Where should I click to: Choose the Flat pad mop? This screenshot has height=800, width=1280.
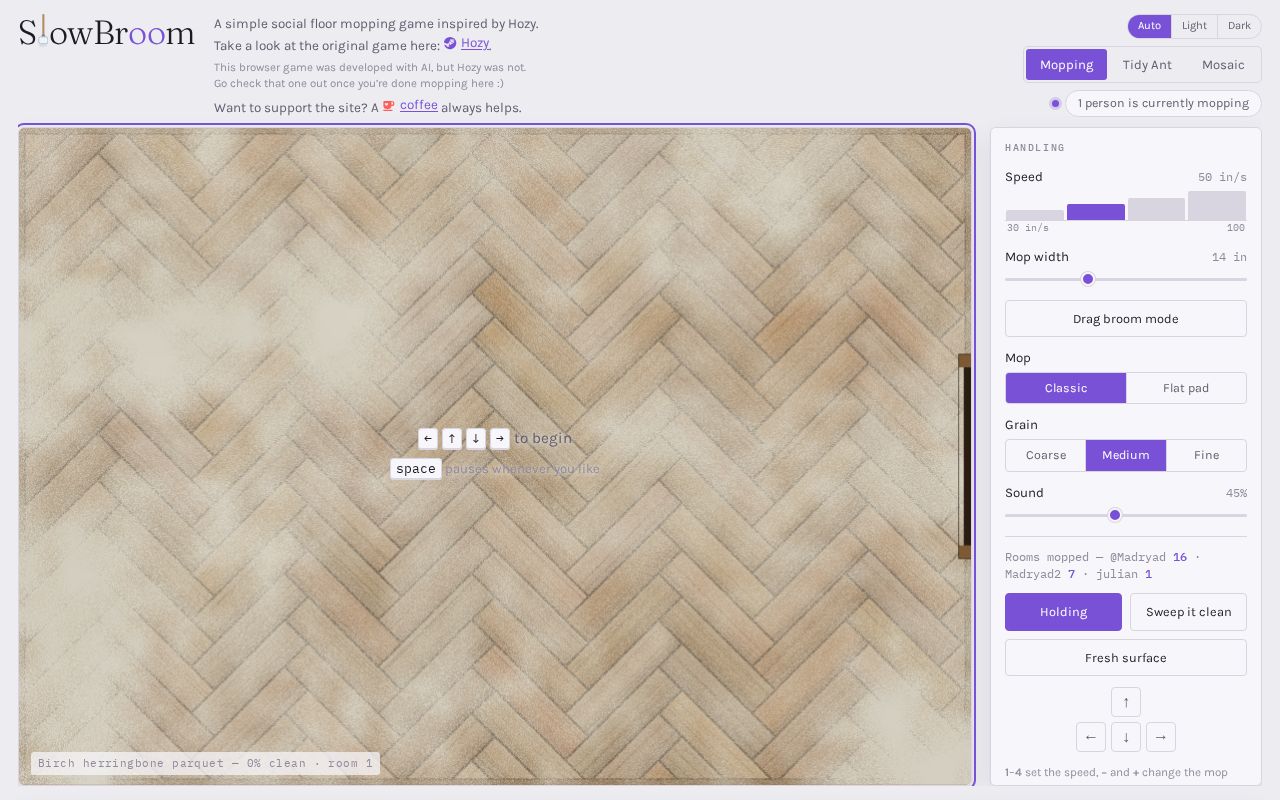pyautogui.click(x=1186, y=388)
